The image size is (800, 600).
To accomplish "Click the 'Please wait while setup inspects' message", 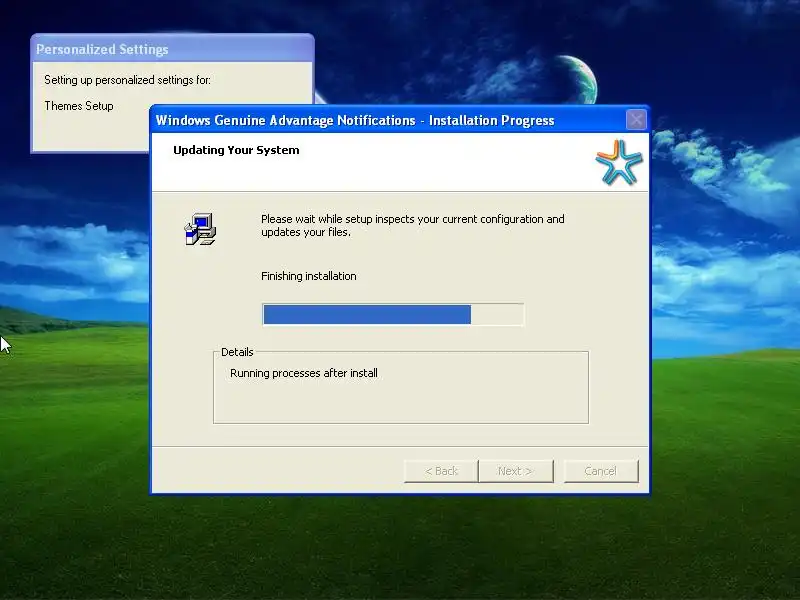I will tap(413, 226).
